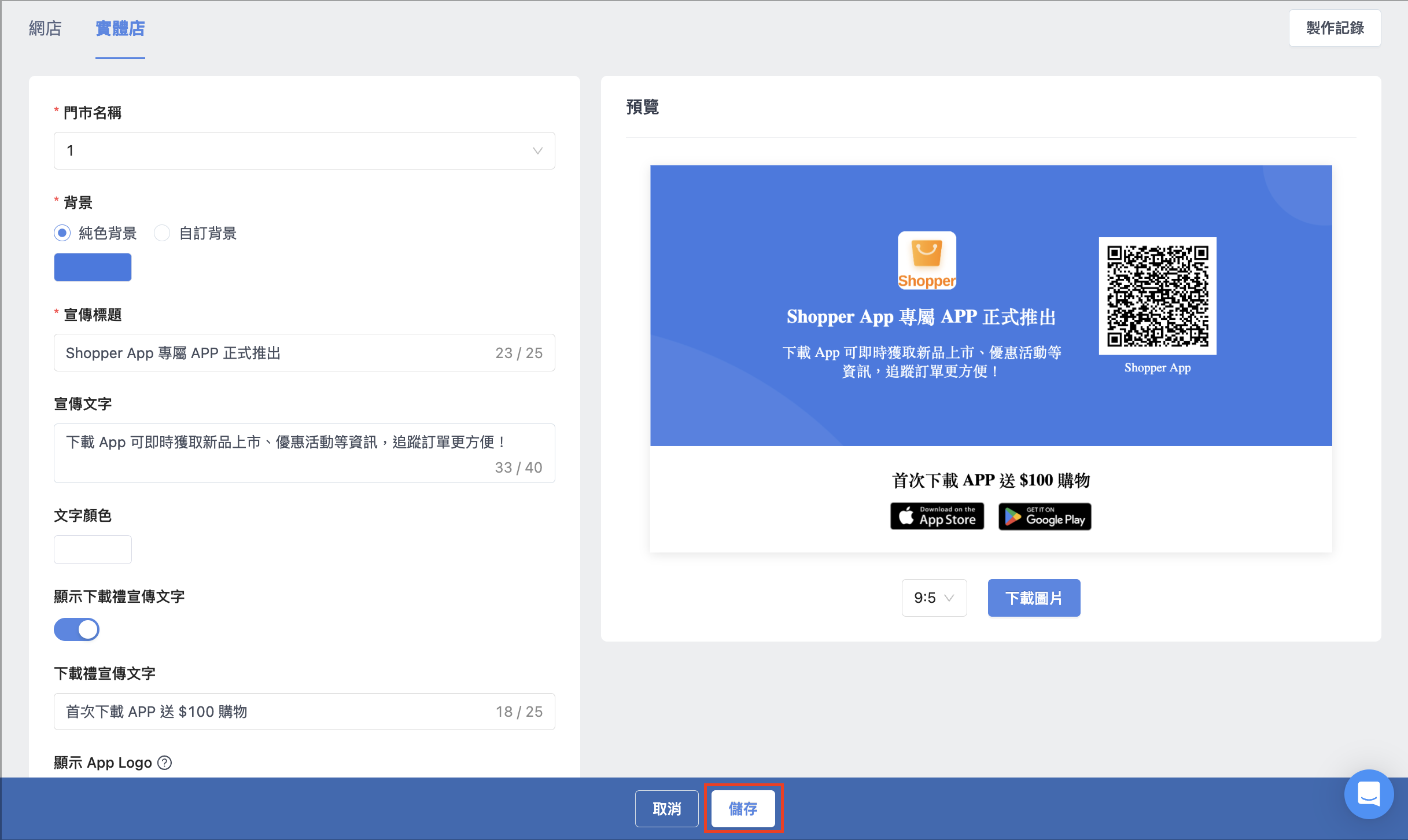Switch to the 網店 tab

(45, 28)
